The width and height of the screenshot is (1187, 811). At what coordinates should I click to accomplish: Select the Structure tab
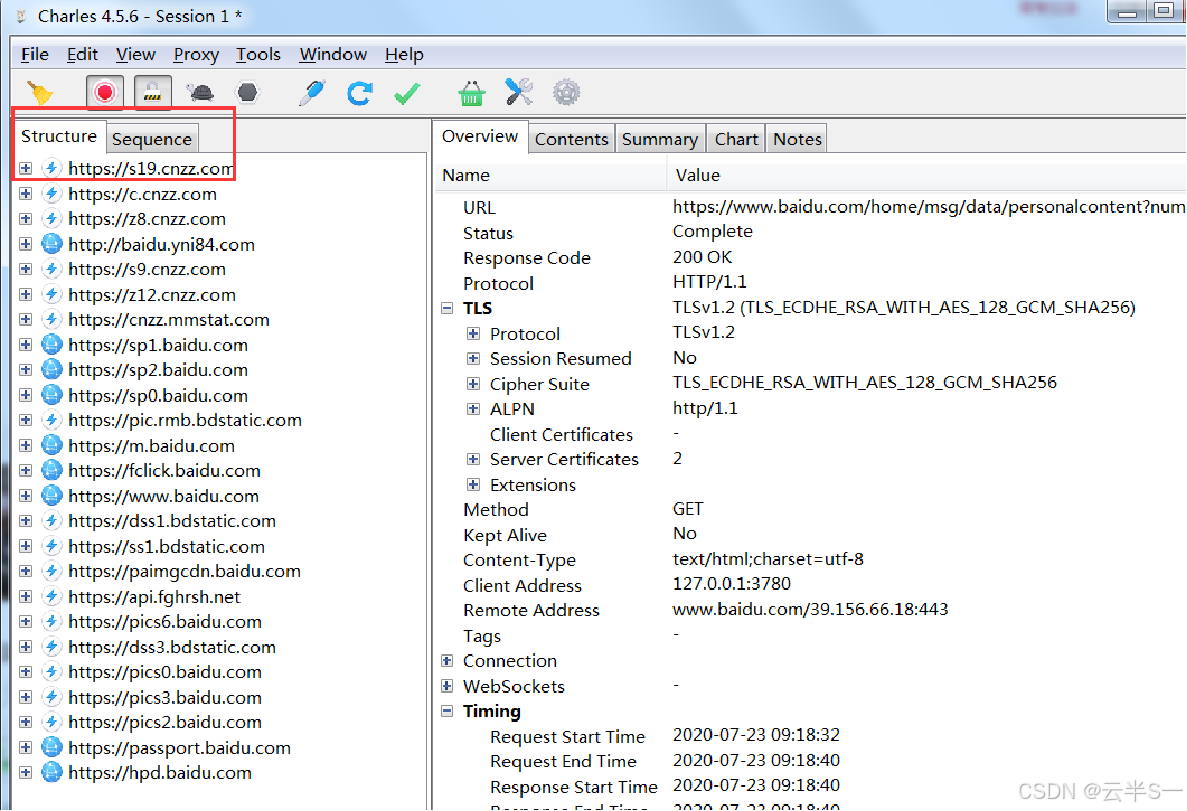[59, 136]
